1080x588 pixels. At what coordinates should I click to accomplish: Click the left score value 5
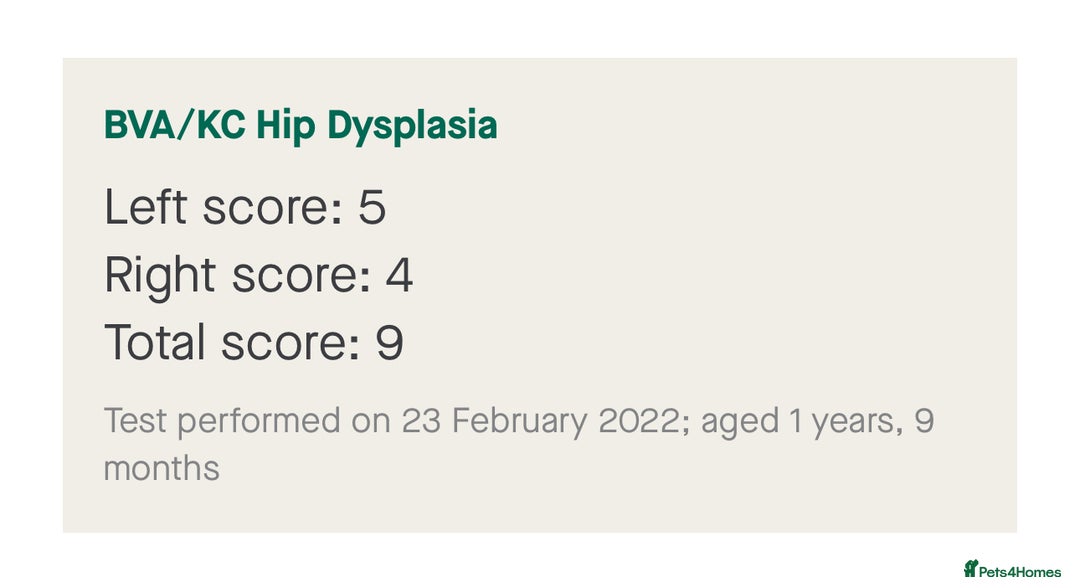point(372,207)
